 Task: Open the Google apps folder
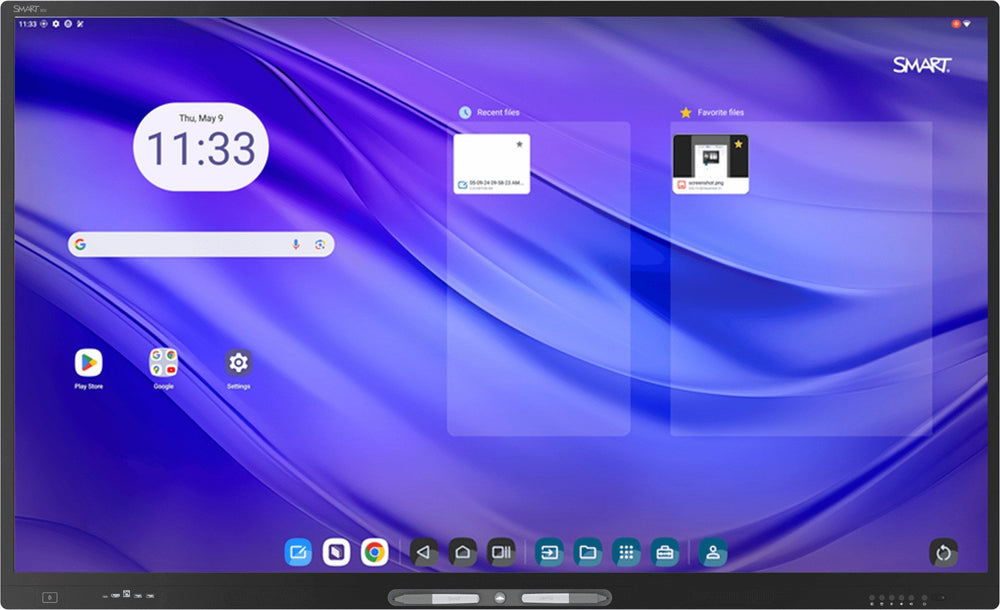coord(163,362)
